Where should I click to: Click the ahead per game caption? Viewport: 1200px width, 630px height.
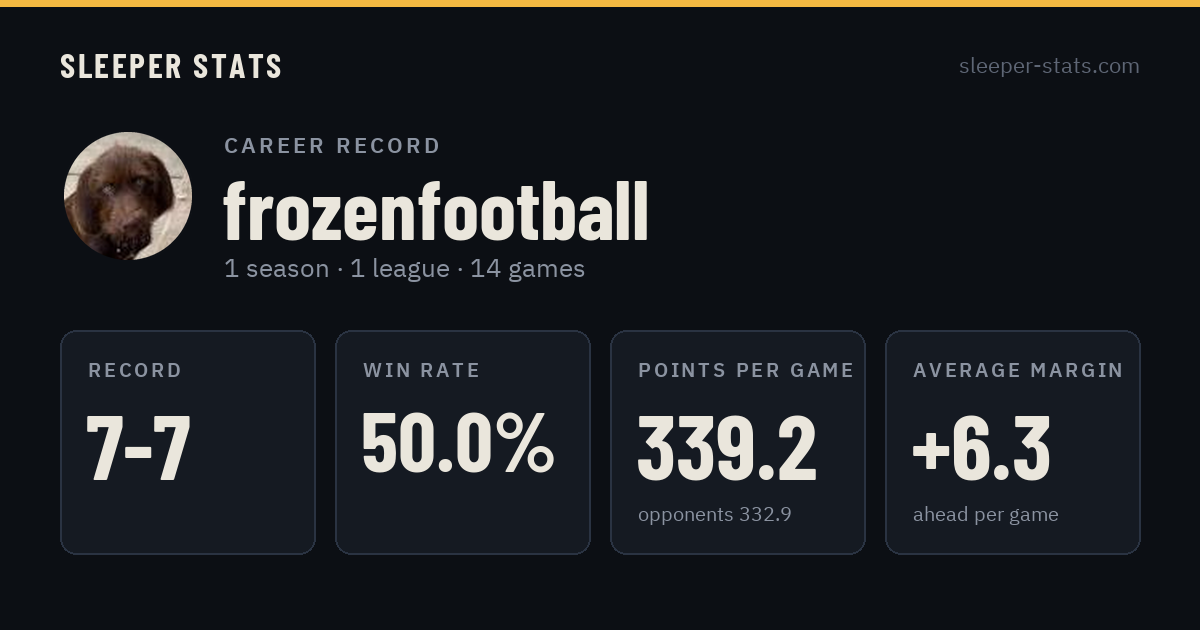[x=985, y=515]
